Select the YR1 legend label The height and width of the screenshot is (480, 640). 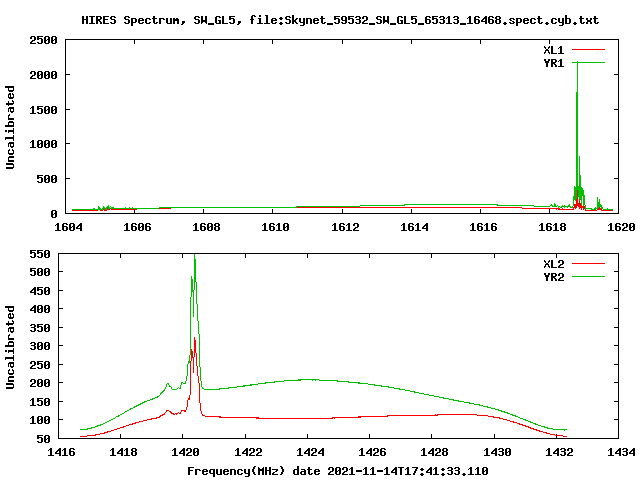(553, 63)
